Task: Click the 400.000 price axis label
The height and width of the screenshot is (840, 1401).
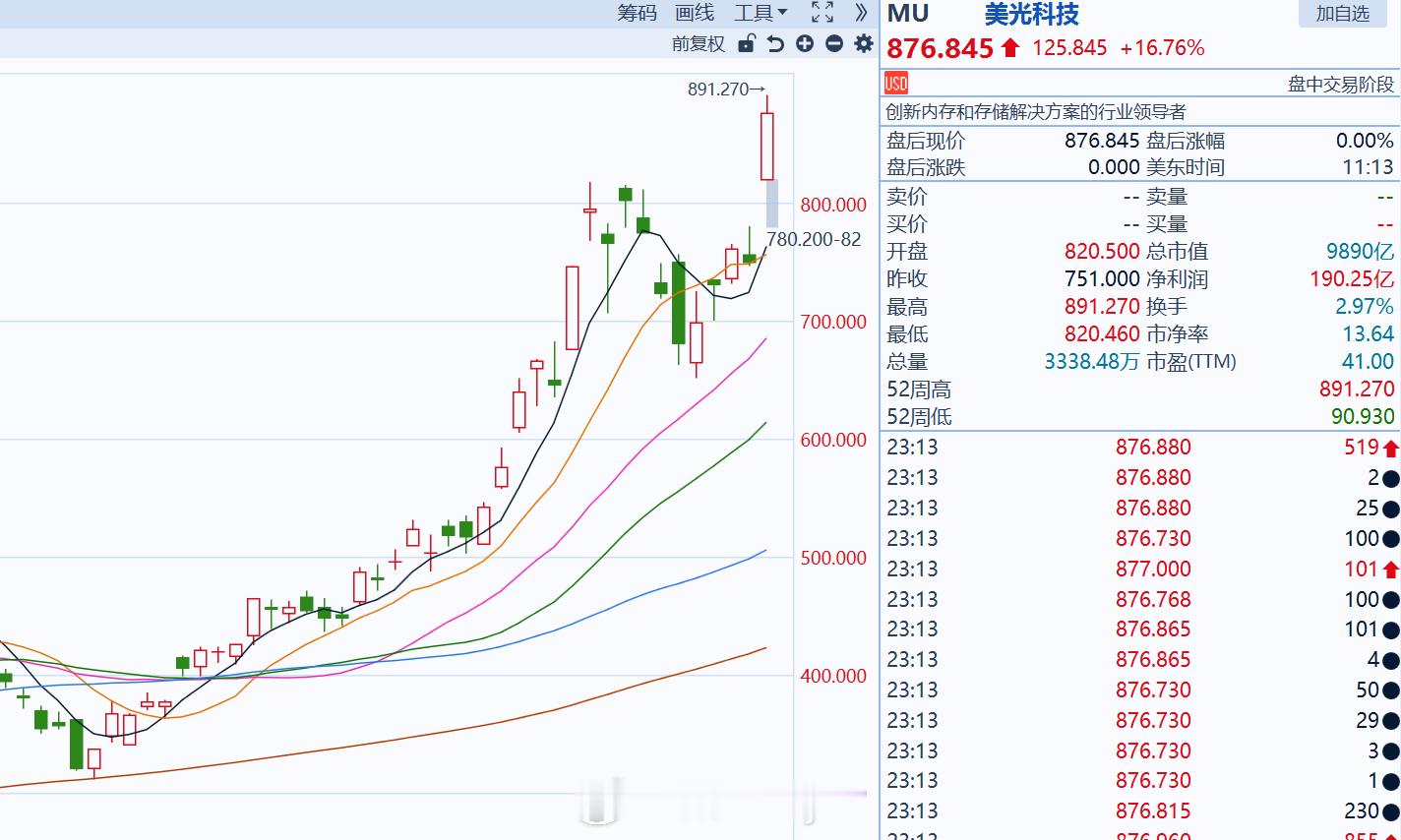Action: click(833, 676)
